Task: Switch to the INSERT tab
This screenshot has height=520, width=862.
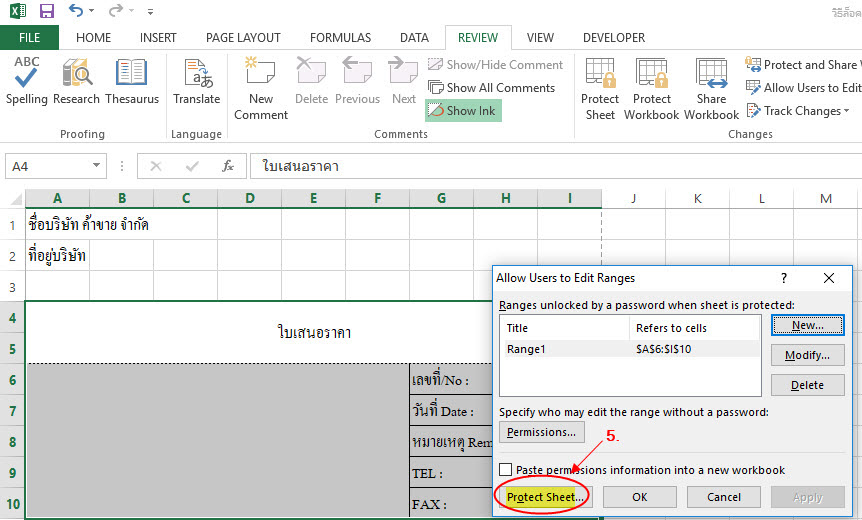Action: [158, 37]
